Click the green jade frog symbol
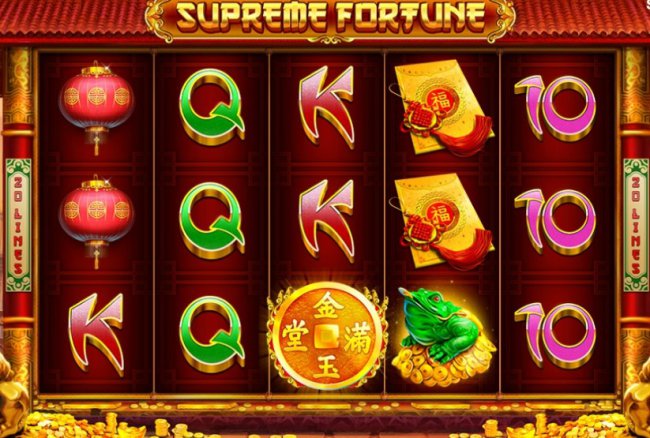 pyautogui.click(x=443, y=334)
